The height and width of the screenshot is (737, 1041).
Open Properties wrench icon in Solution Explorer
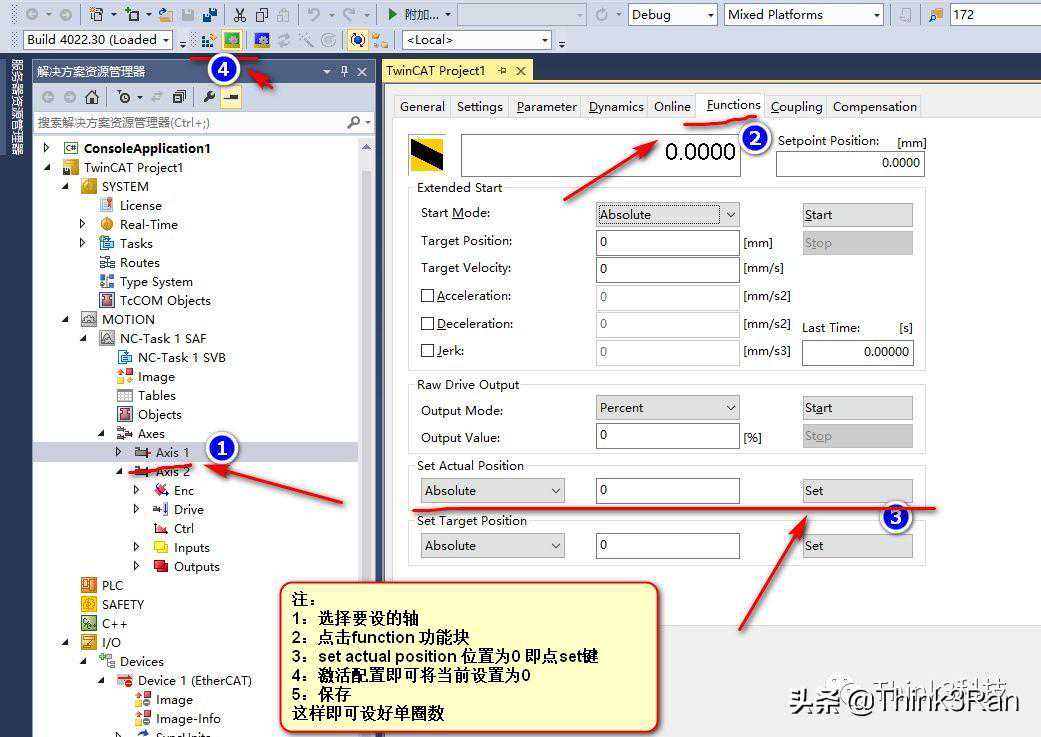pos(209,97)
